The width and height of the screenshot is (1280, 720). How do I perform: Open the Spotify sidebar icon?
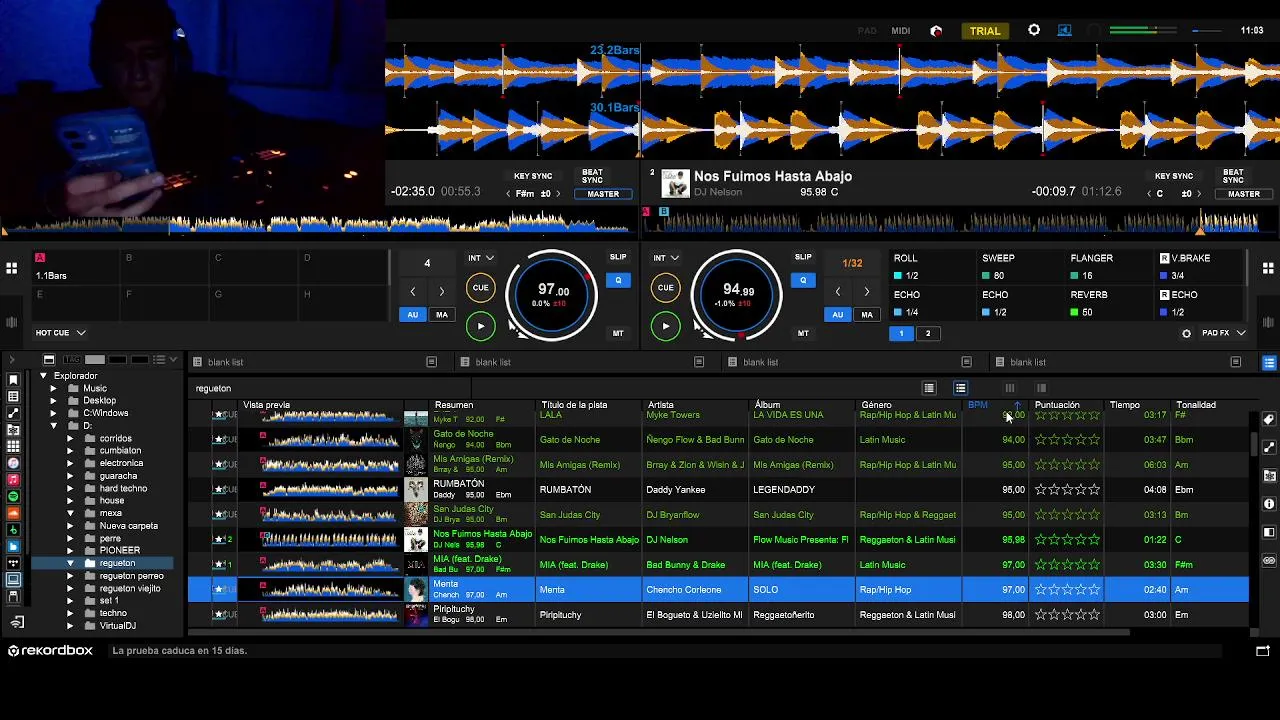[x=13, y=497]
